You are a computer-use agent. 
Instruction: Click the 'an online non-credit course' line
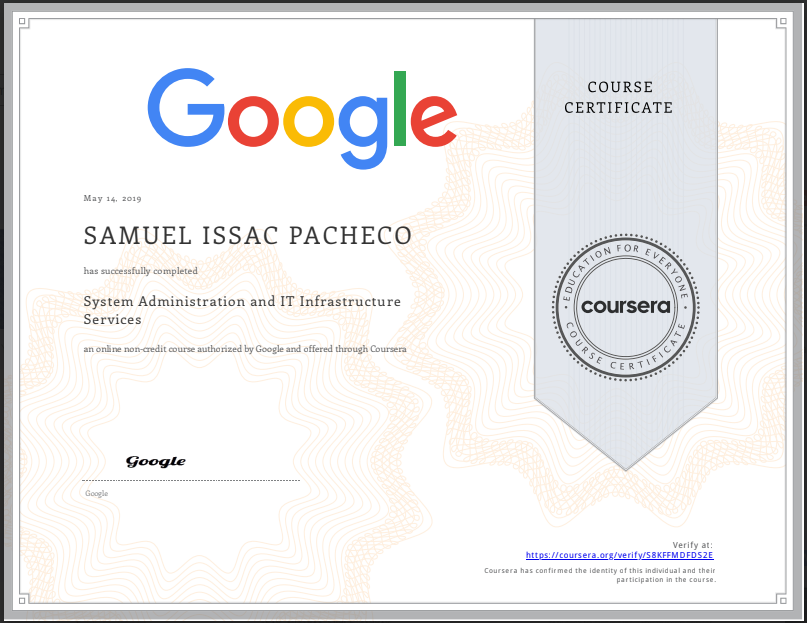click(x=245, y=349)
